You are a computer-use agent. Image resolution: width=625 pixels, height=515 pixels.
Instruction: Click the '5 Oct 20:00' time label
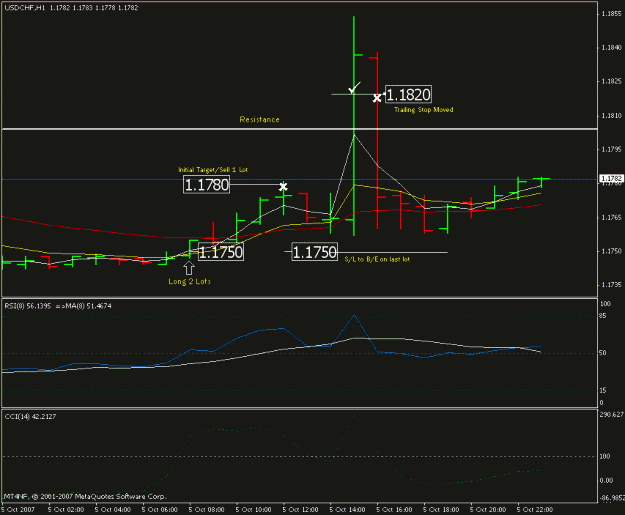coord(488,510)
